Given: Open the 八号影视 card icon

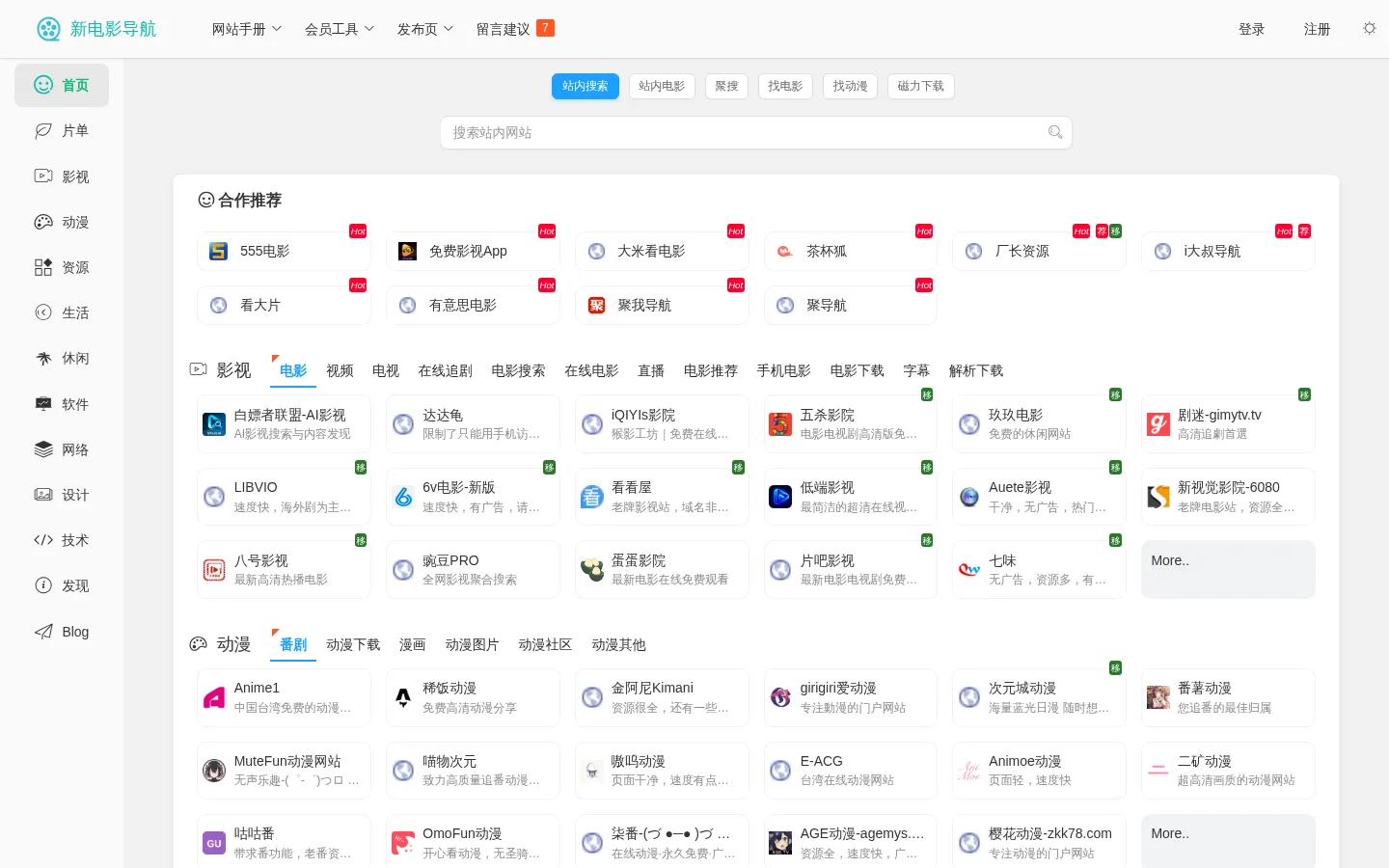Looking at the screenshot, I should click(214, 570).
